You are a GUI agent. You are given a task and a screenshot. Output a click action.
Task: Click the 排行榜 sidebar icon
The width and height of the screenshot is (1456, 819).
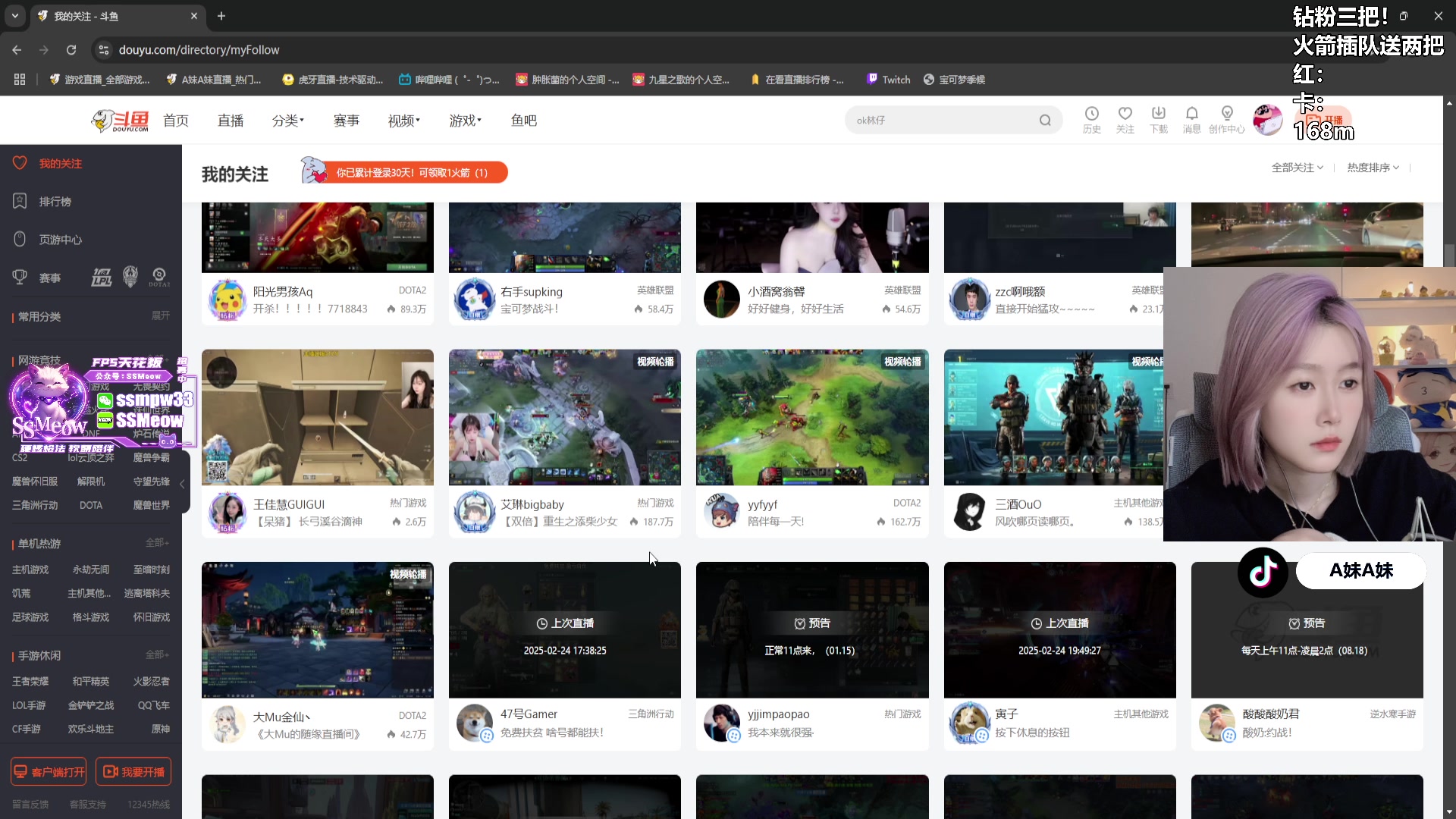tap(20, 201)
